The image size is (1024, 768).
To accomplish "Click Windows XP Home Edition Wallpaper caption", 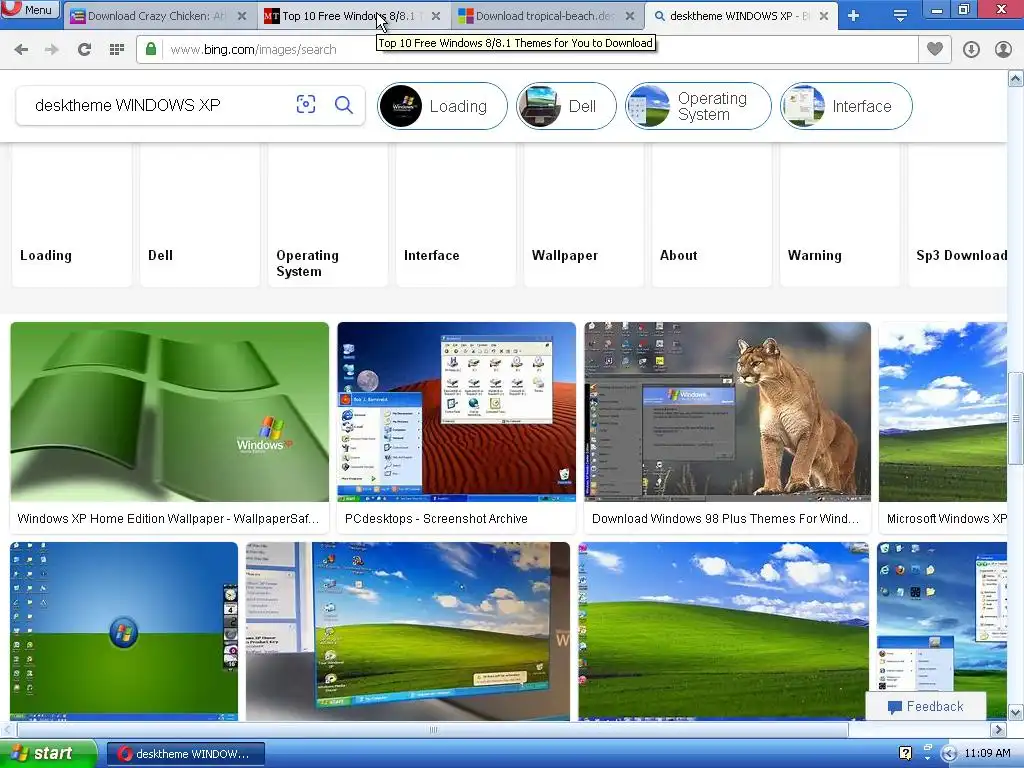I will [168, 519].
